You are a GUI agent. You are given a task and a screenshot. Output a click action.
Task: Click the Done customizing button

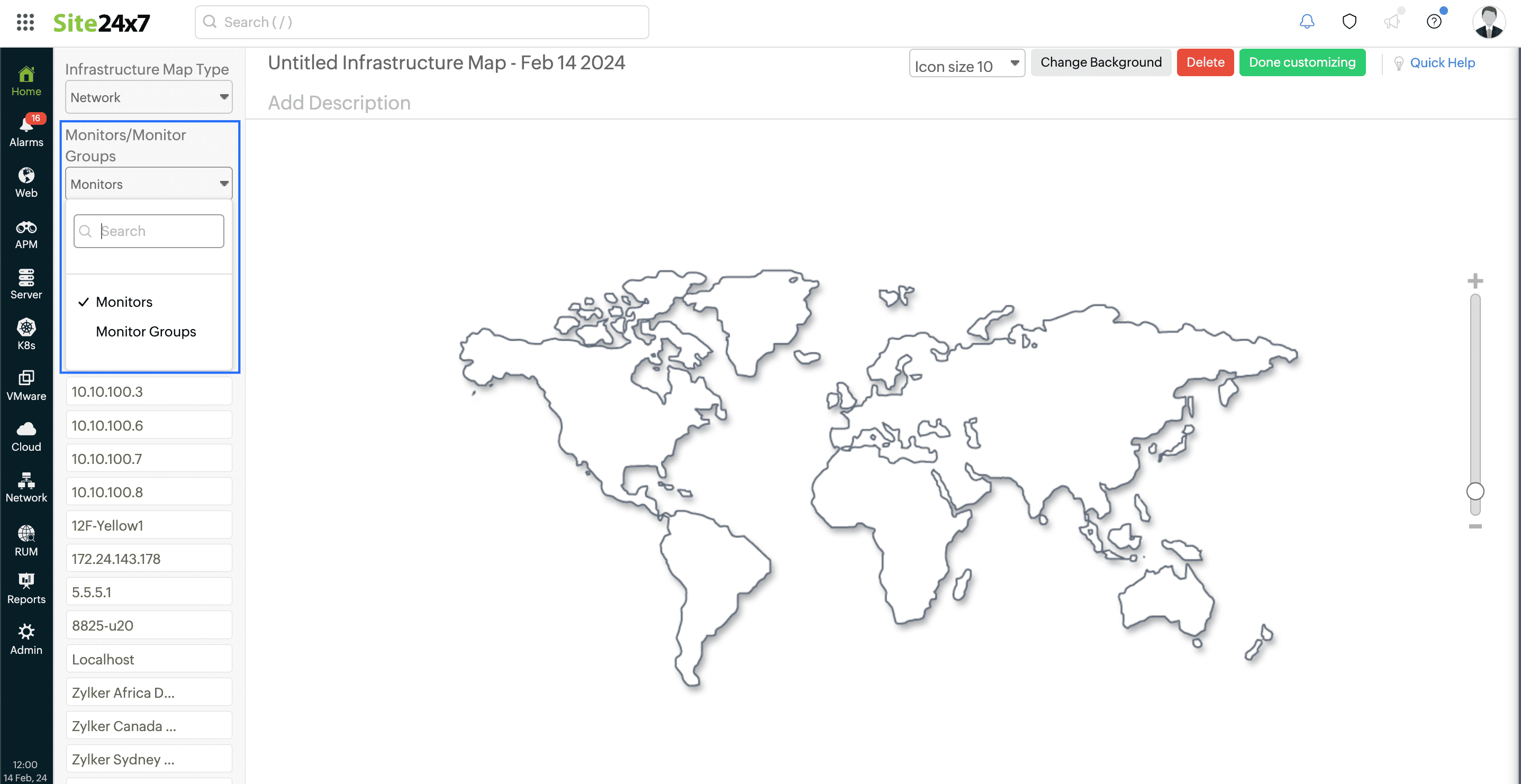pyautogui.click(x=1302, y=62)
